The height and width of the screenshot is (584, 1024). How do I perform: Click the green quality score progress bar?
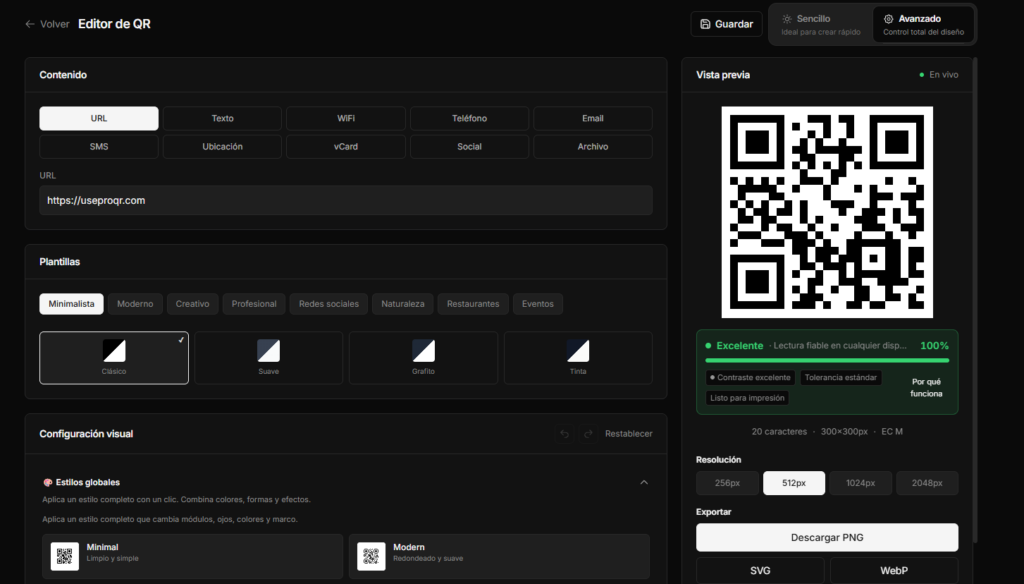(827, 361)
